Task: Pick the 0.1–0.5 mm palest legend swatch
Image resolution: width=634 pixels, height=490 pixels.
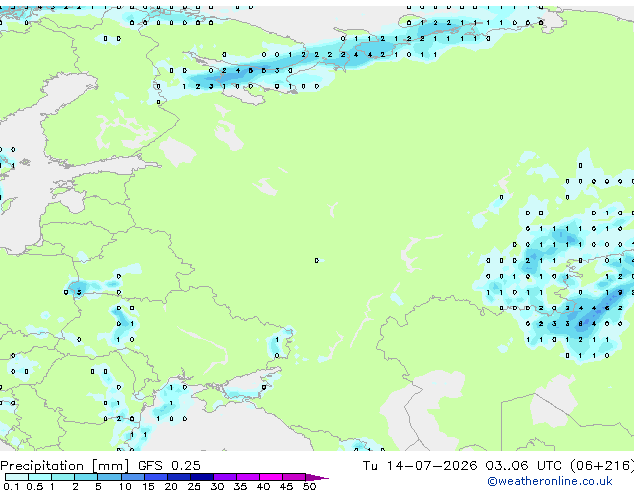Action: click(17, 477)
